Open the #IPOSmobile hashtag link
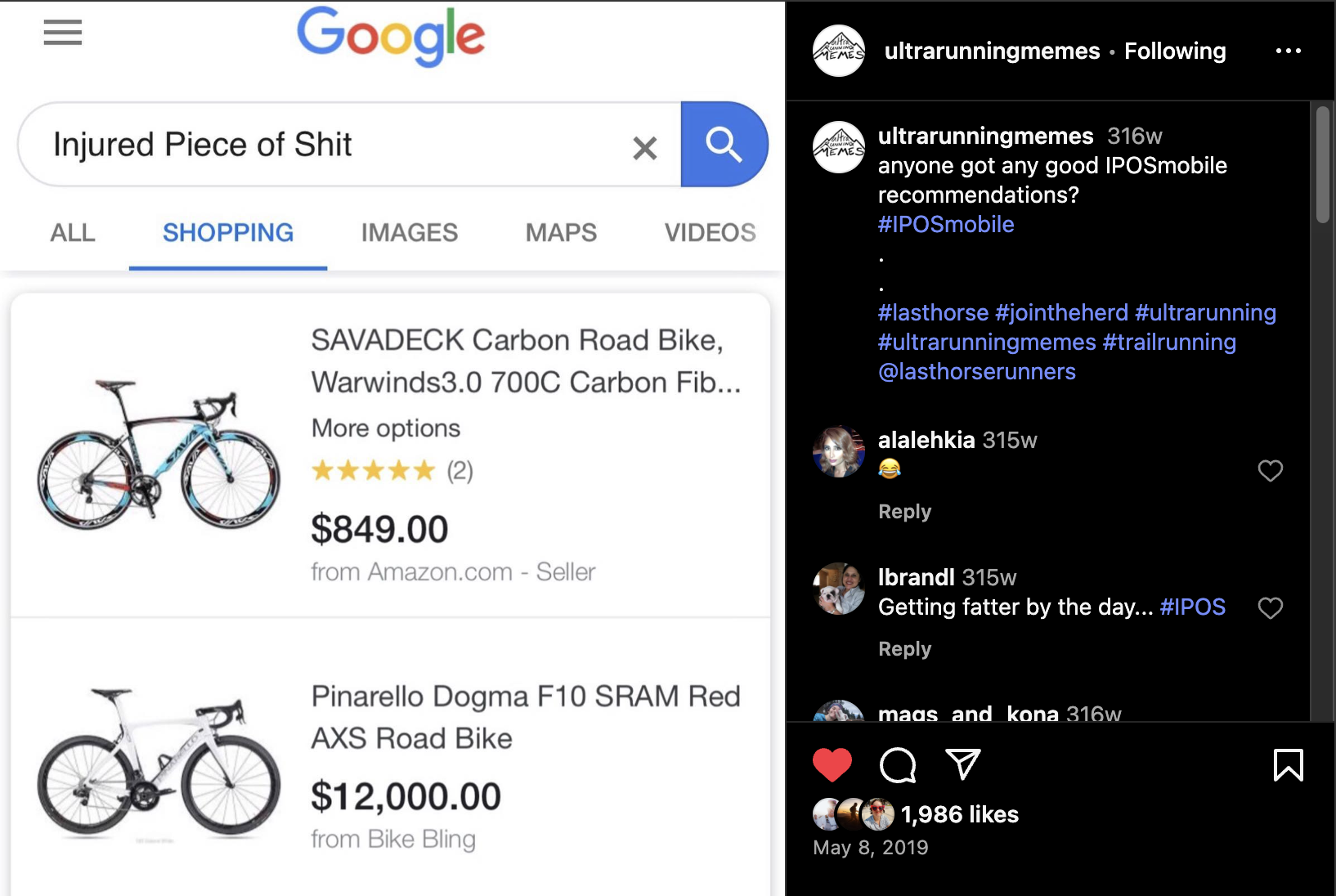This screenshot has width=1336, height=896. [946, 225]
